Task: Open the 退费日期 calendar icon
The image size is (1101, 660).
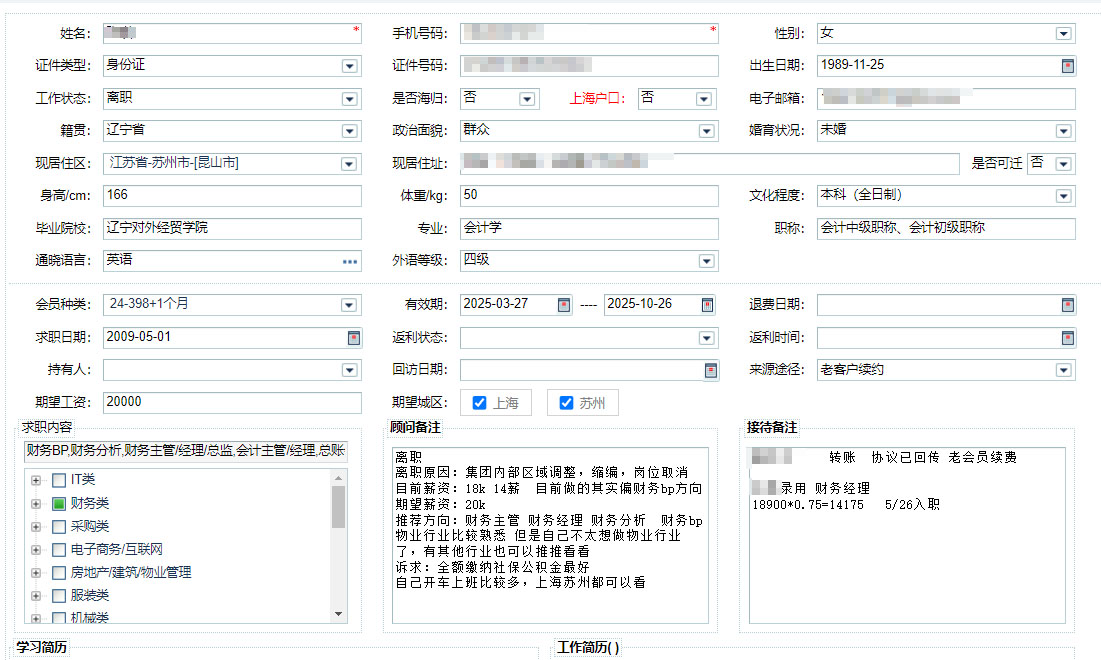Action: [x=1067, y=305]
